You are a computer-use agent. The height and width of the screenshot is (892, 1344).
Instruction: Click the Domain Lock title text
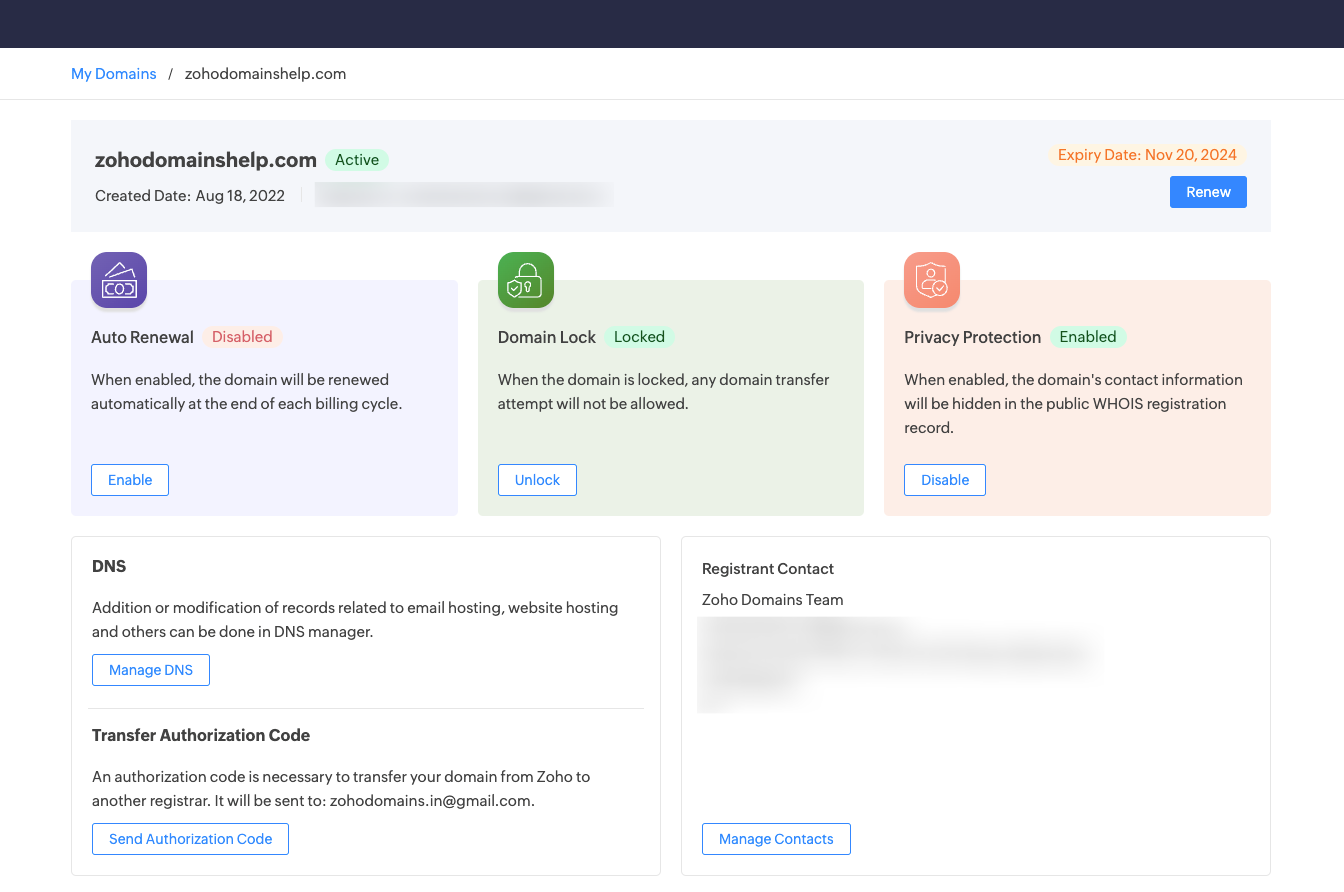[x=547, y=337]
